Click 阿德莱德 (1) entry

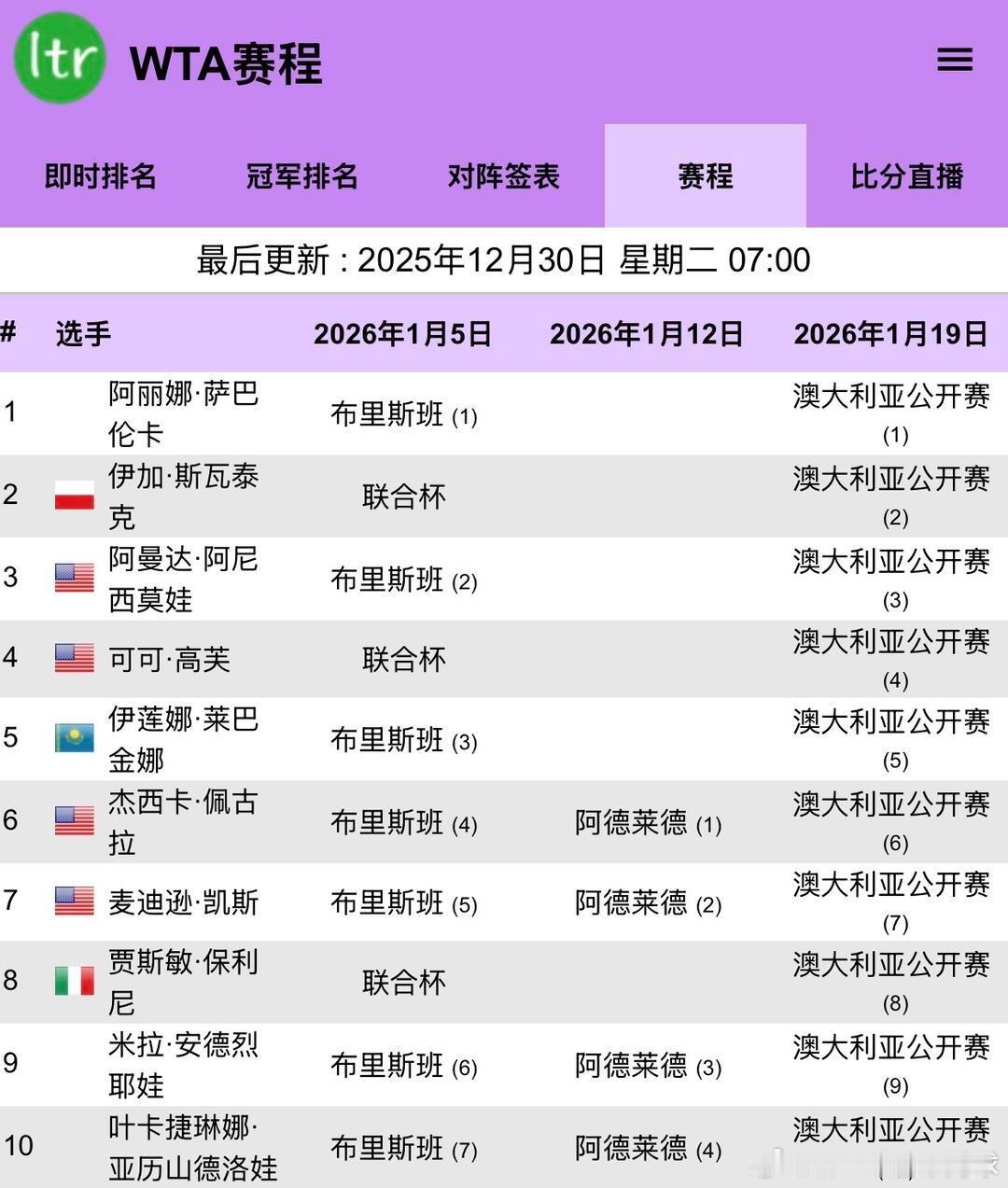(649, 822)
